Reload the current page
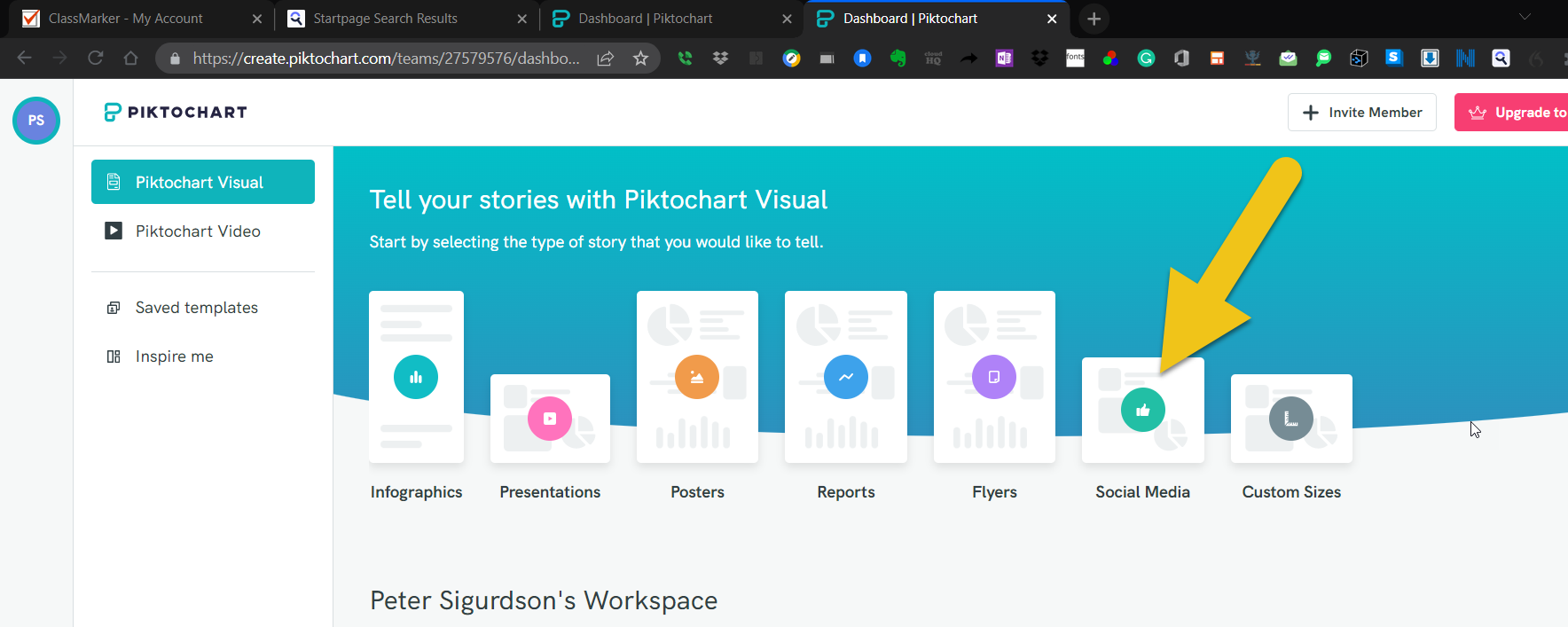The height and width of the screenshot is (627, 1568). click(96, 58)
